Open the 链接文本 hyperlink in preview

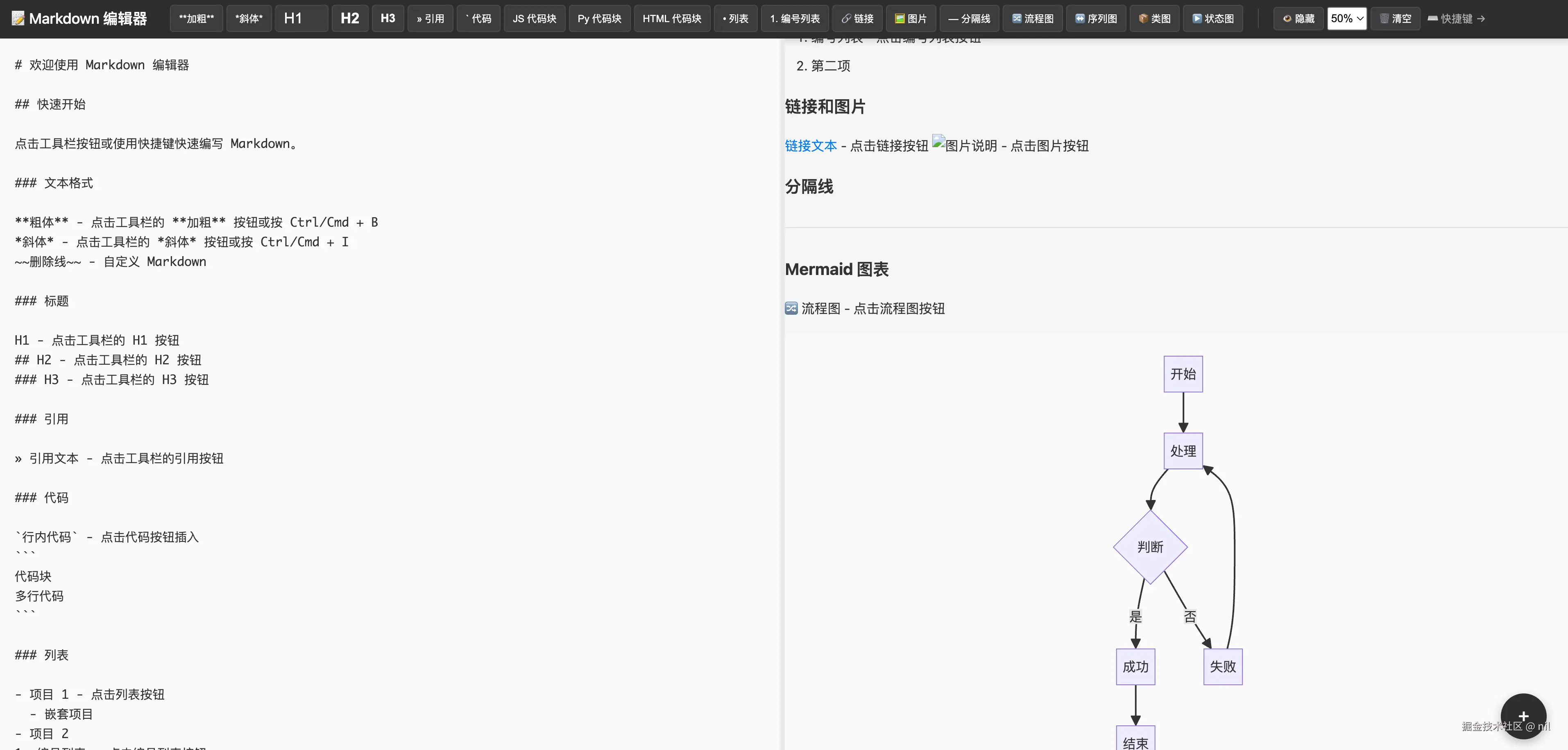(810, 145)
